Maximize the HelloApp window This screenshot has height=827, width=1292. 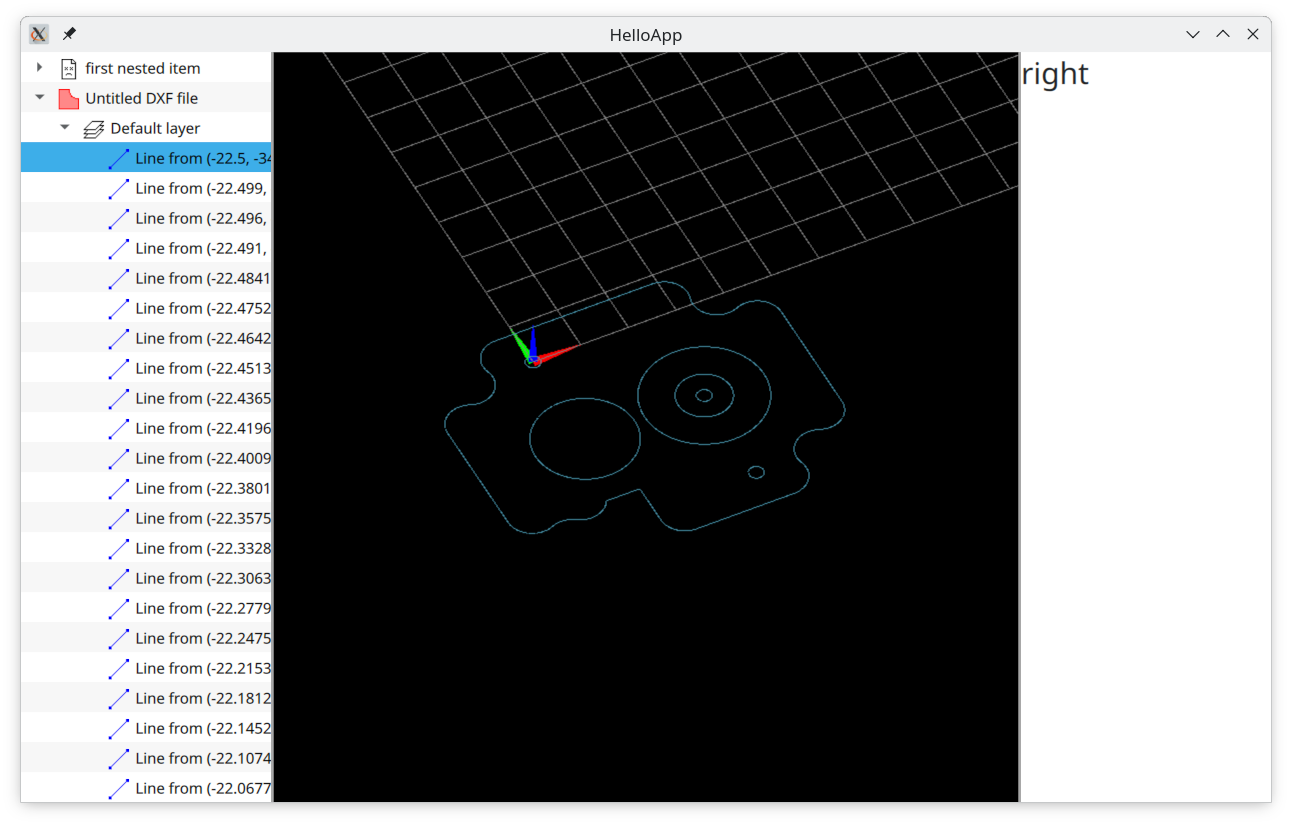[1222, 34]
